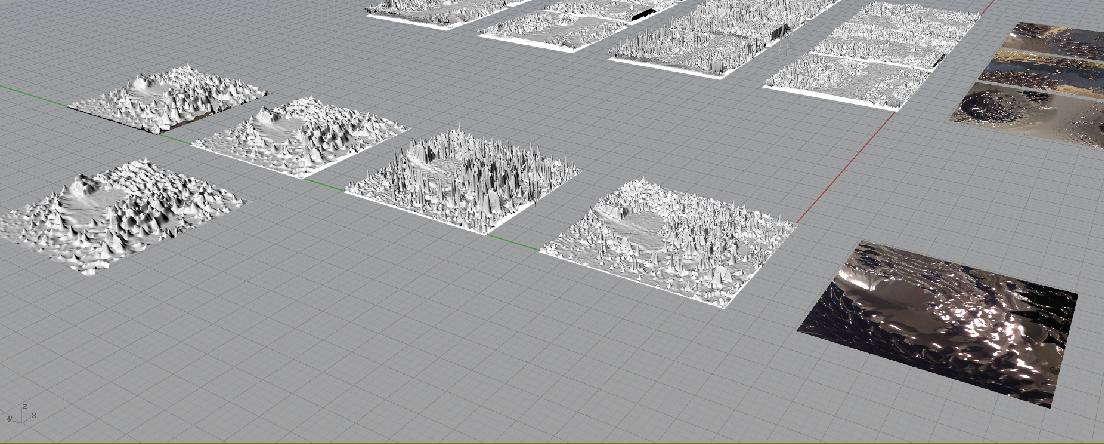Select the dark glossy rendered terrain surface
The image size is (1104, 444).
(940, 322)
